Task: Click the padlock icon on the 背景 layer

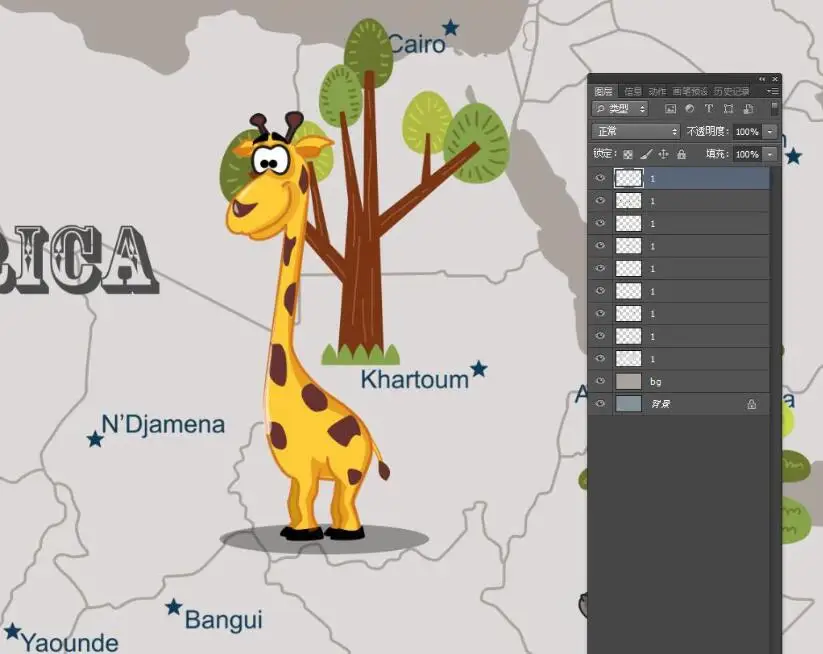Action: pos(752,404)
